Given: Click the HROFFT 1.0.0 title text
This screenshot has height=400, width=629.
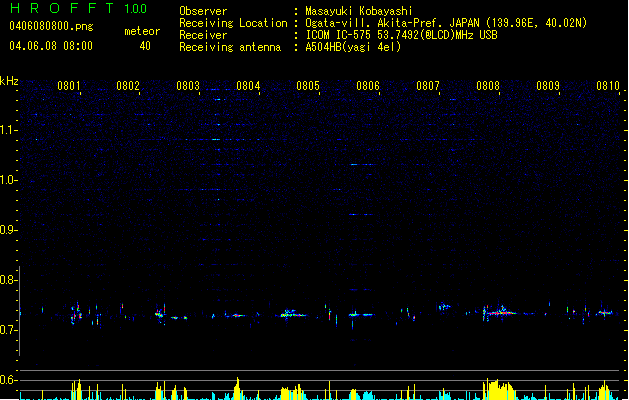Looking at the screenshot, I should click(x=78, y=8).
